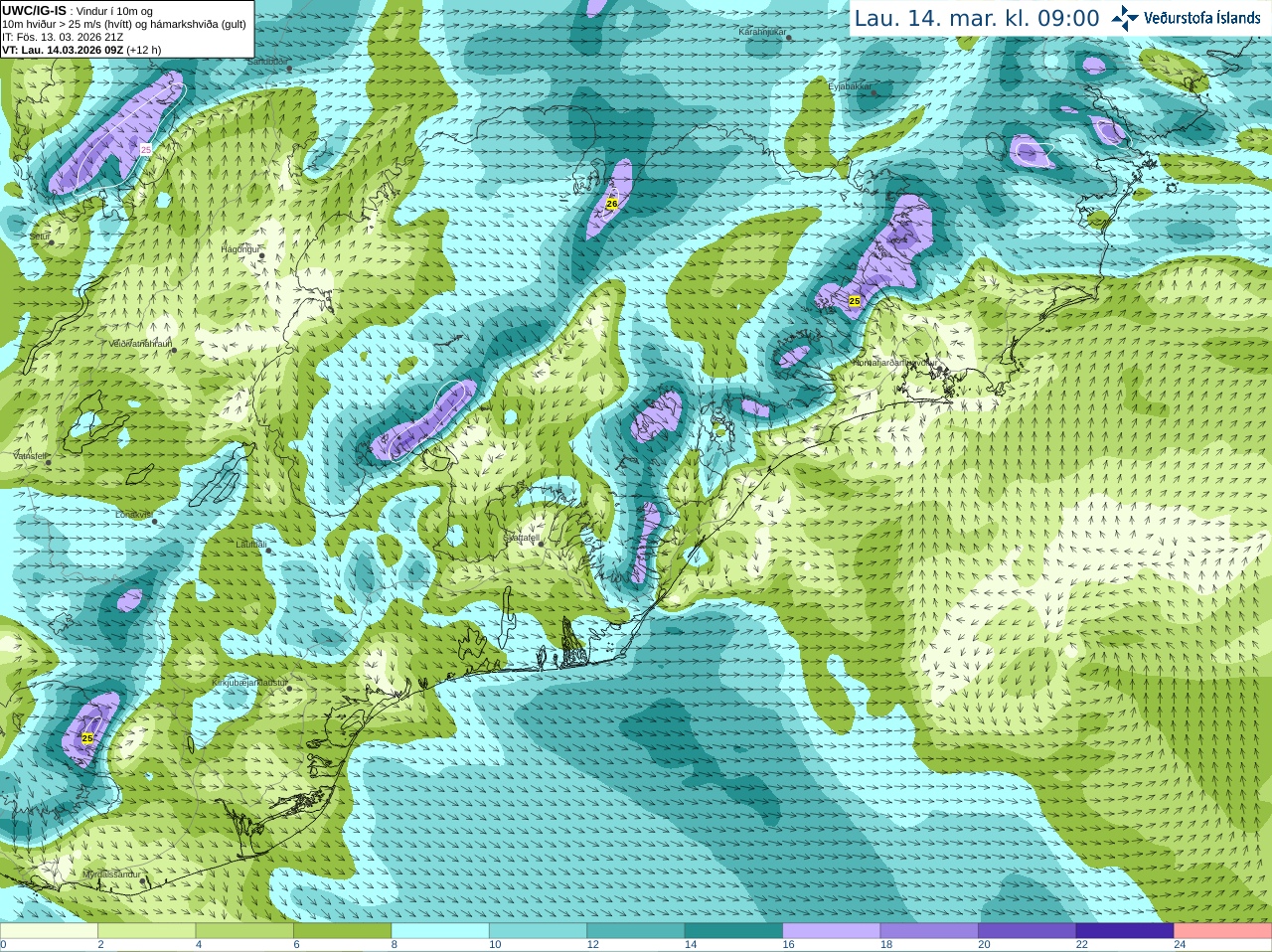Select the 8–10 m/s legend color swatch
Screen dimensions: 1272x952
[x=440, y=930]
